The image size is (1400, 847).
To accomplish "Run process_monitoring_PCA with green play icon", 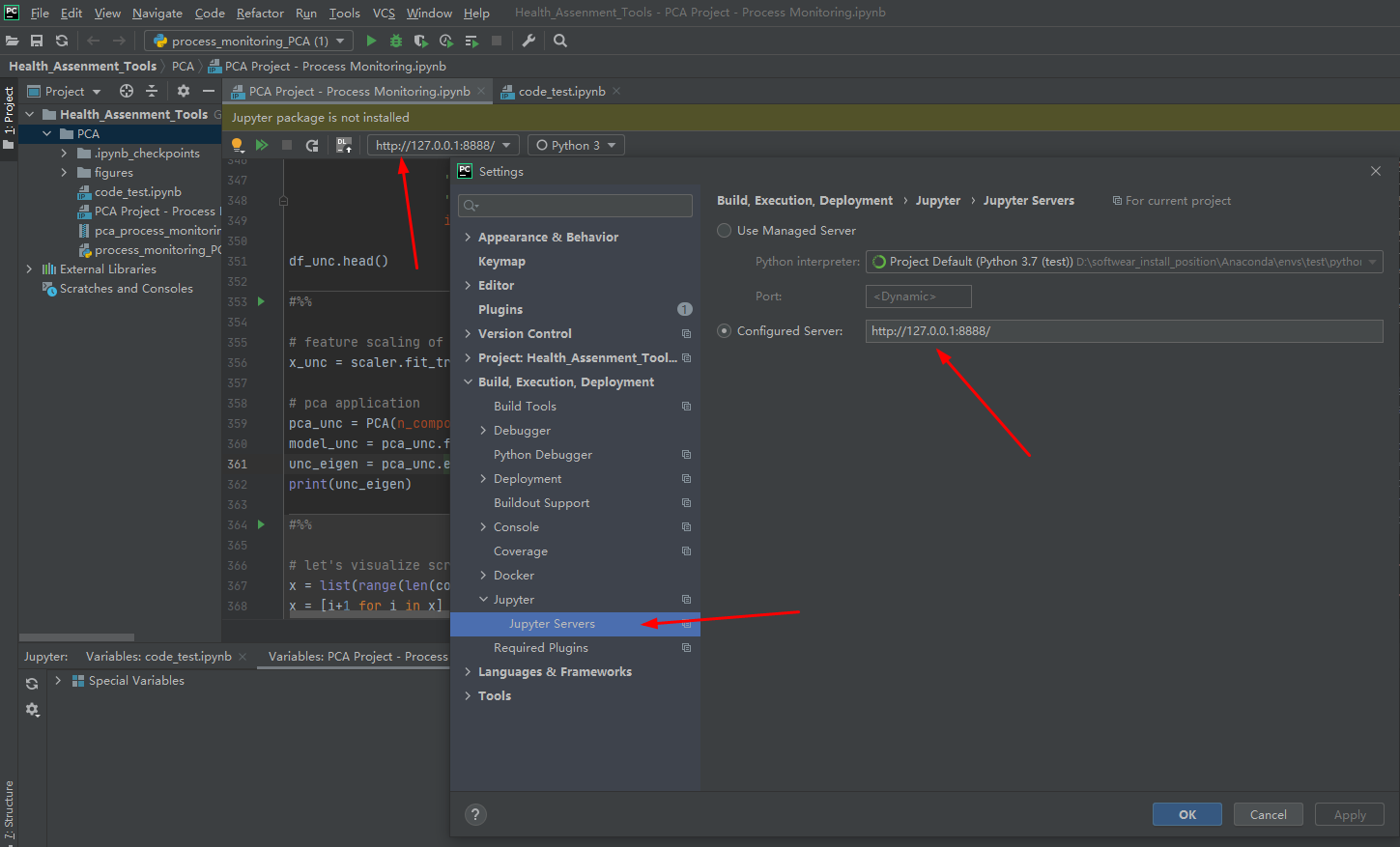I will tap(371, 41).
